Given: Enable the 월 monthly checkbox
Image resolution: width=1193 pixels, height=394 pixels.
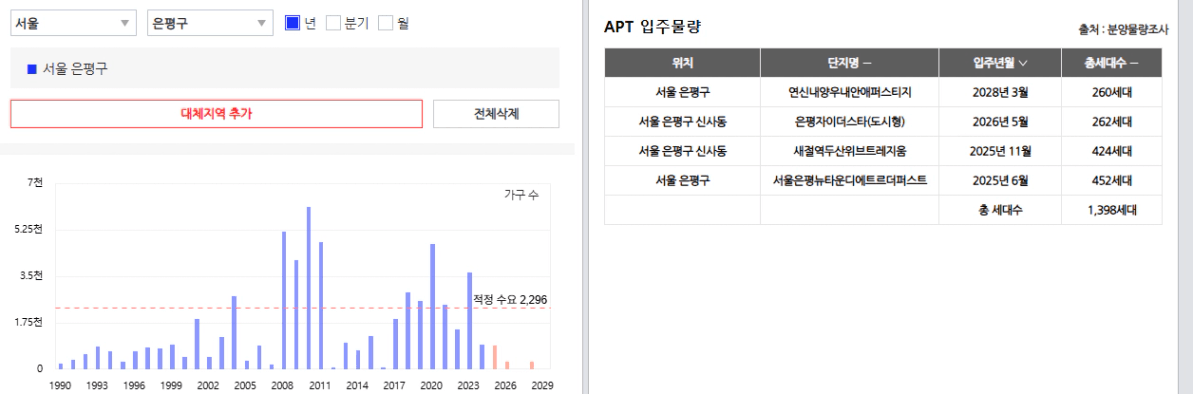Looking at the screenshot, I should [x=386, y=23].
